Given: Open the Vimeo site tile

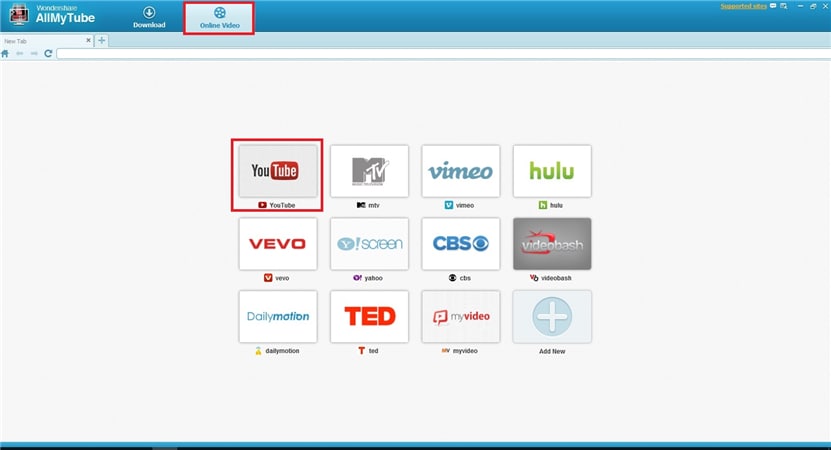Looking at the screenshot, I should pos(461,171).
